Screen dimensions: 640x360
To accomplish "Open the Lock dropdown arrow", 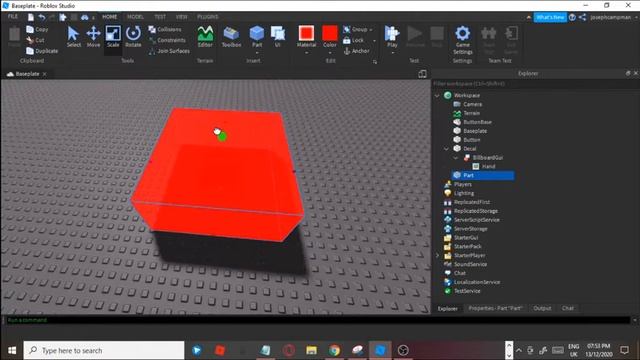I will (374, 40).
